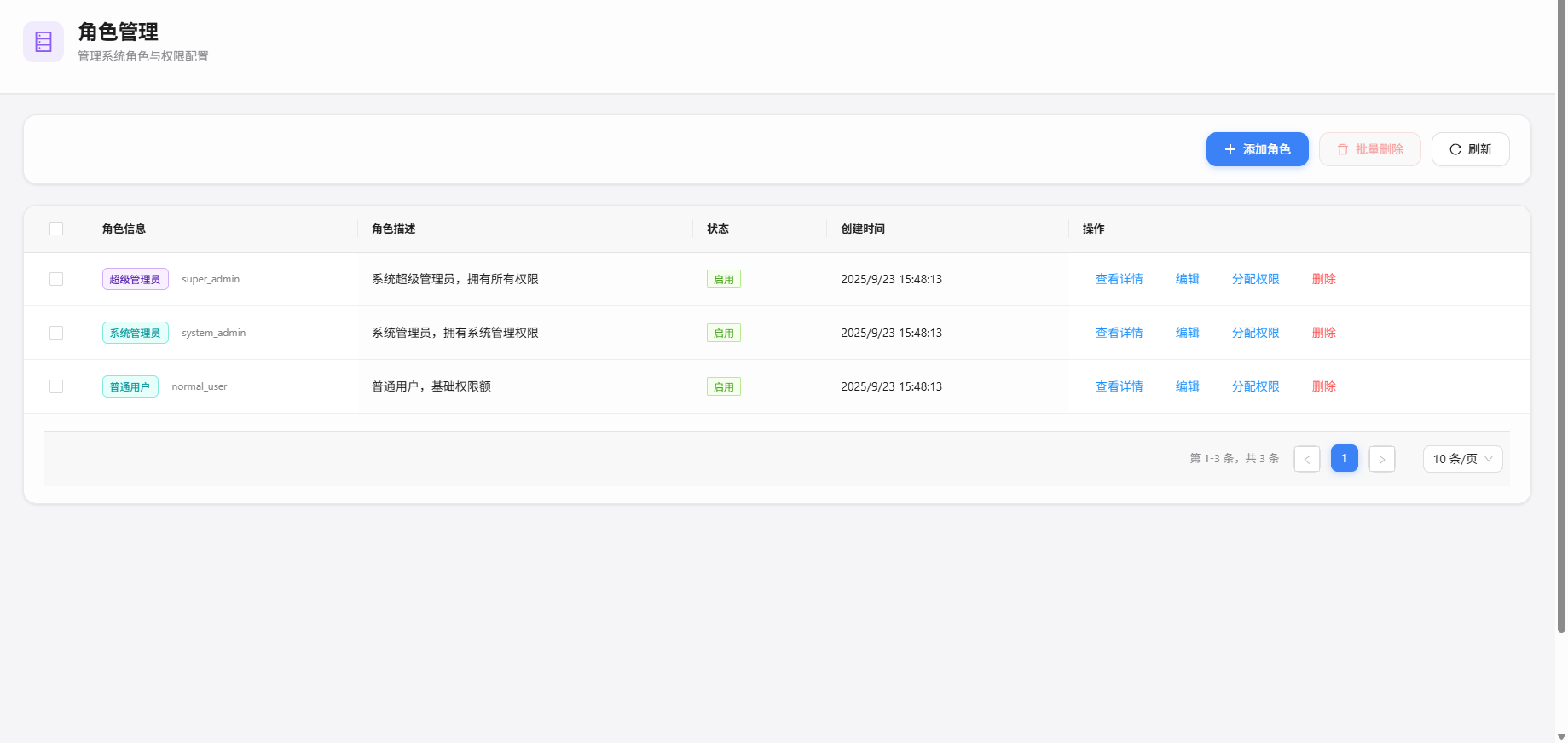Click the 刷新 button
This screenshot has height=743, width=1568.
click(x=1470, y=149)
